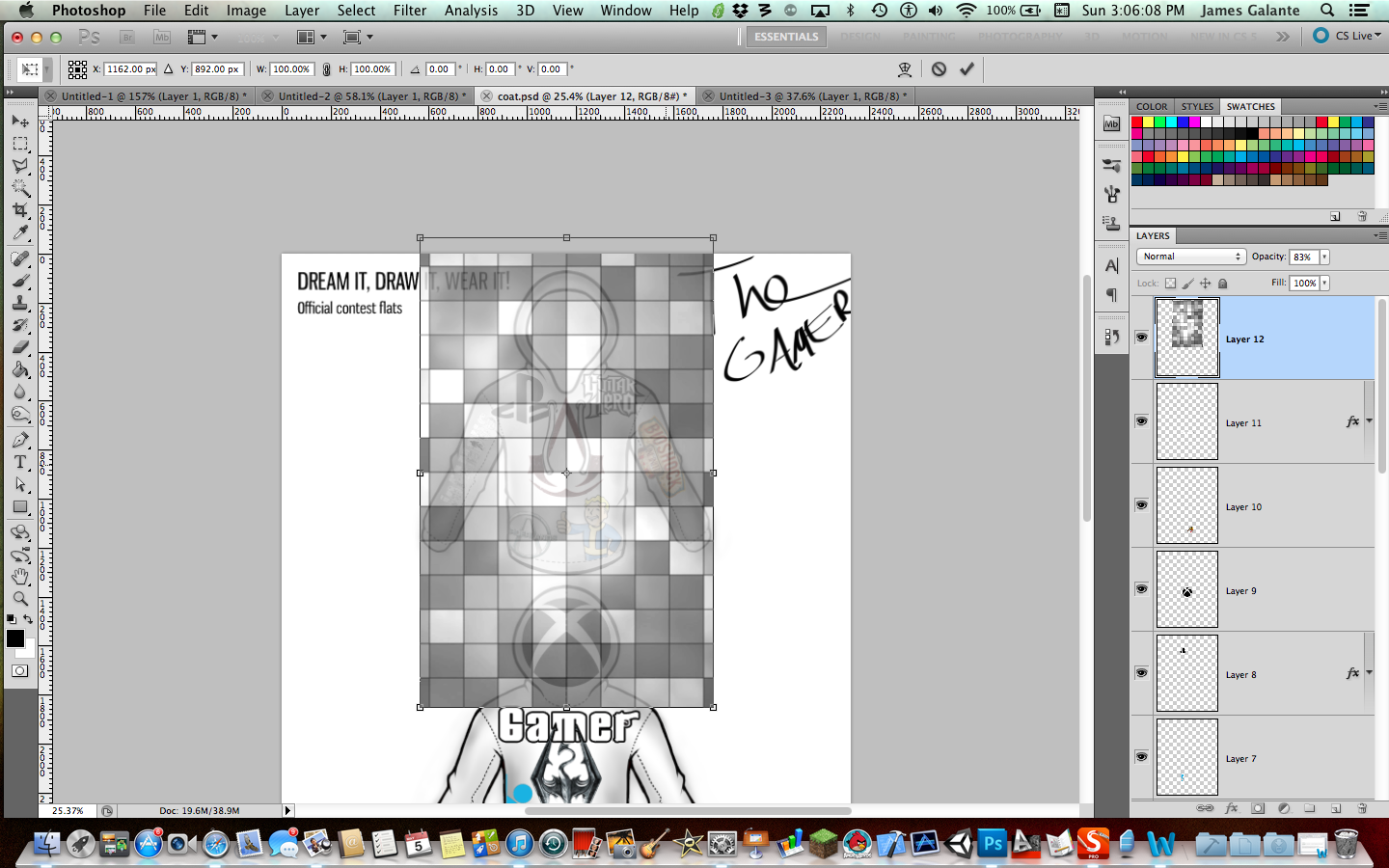Expand Layer 8 effects arrow
Image resolution: width=1389 pixels, height=868 pixels.
1369,673
